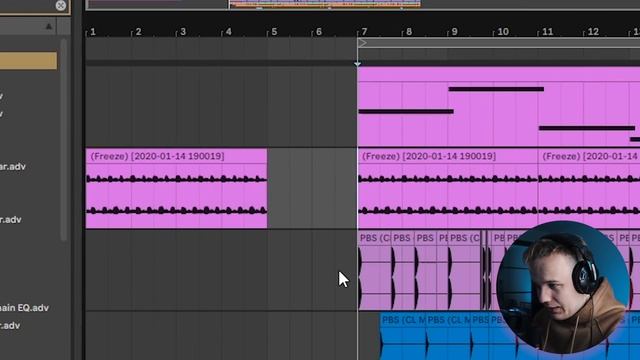
Task: Select the Freeze audio clip starting at bar 1
Action: pos(176,188)
